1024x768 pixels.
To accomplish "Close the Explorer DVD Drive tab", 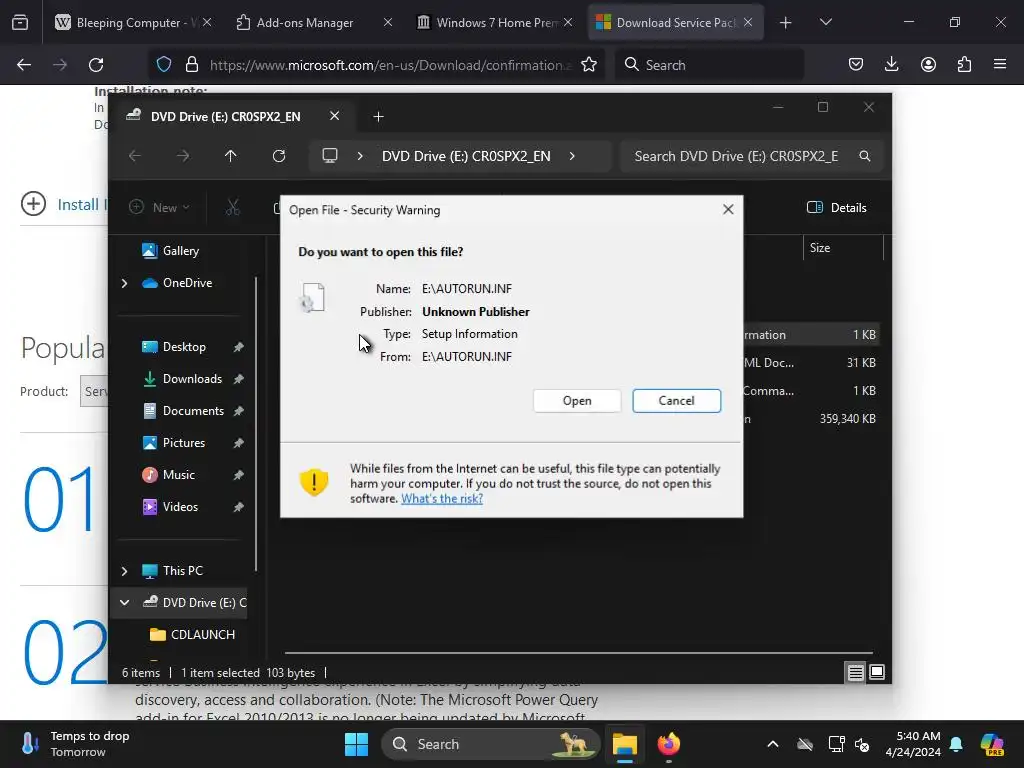I will coord(334,116).
